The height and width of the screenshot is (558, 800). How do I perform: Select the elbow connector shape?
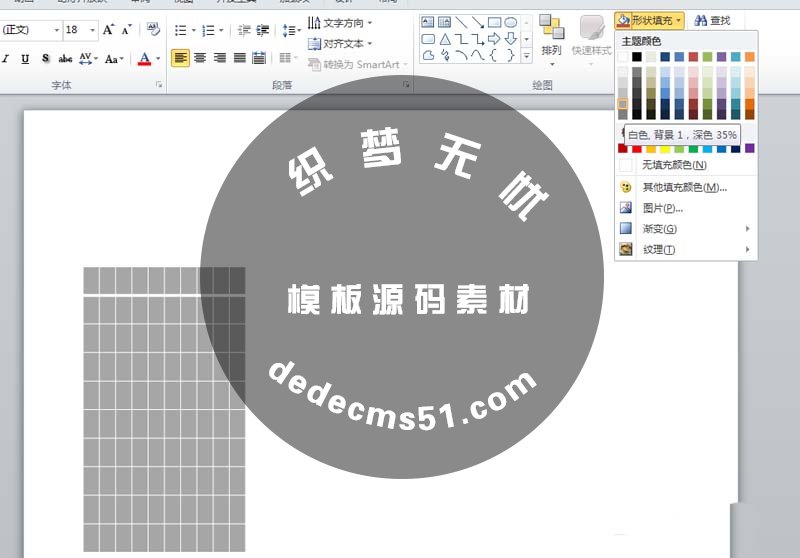pyautogui.click(x=461, y=39)
